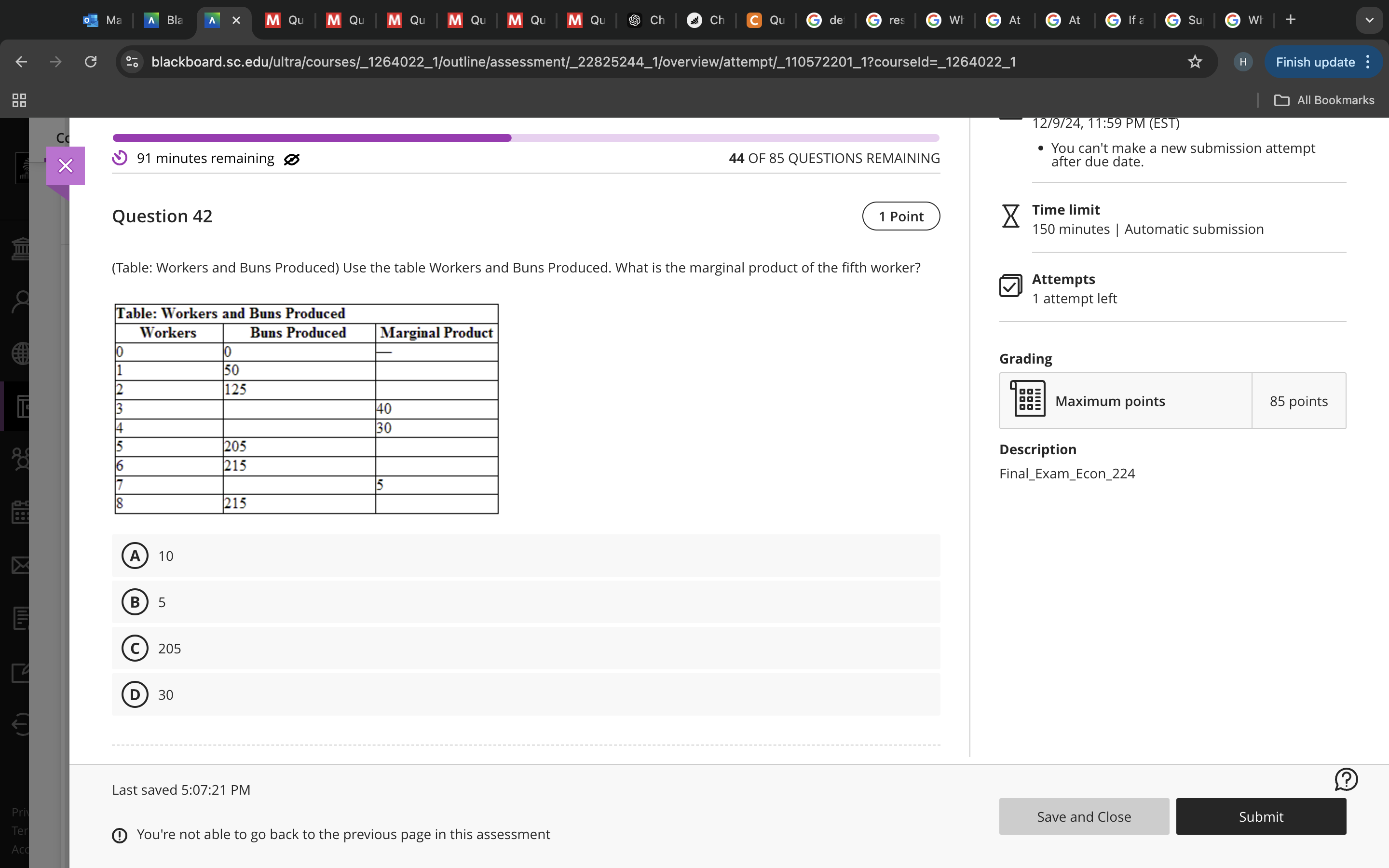Open new browser tab with plus
The image size is (1389, 868).
pos(1291,20)
